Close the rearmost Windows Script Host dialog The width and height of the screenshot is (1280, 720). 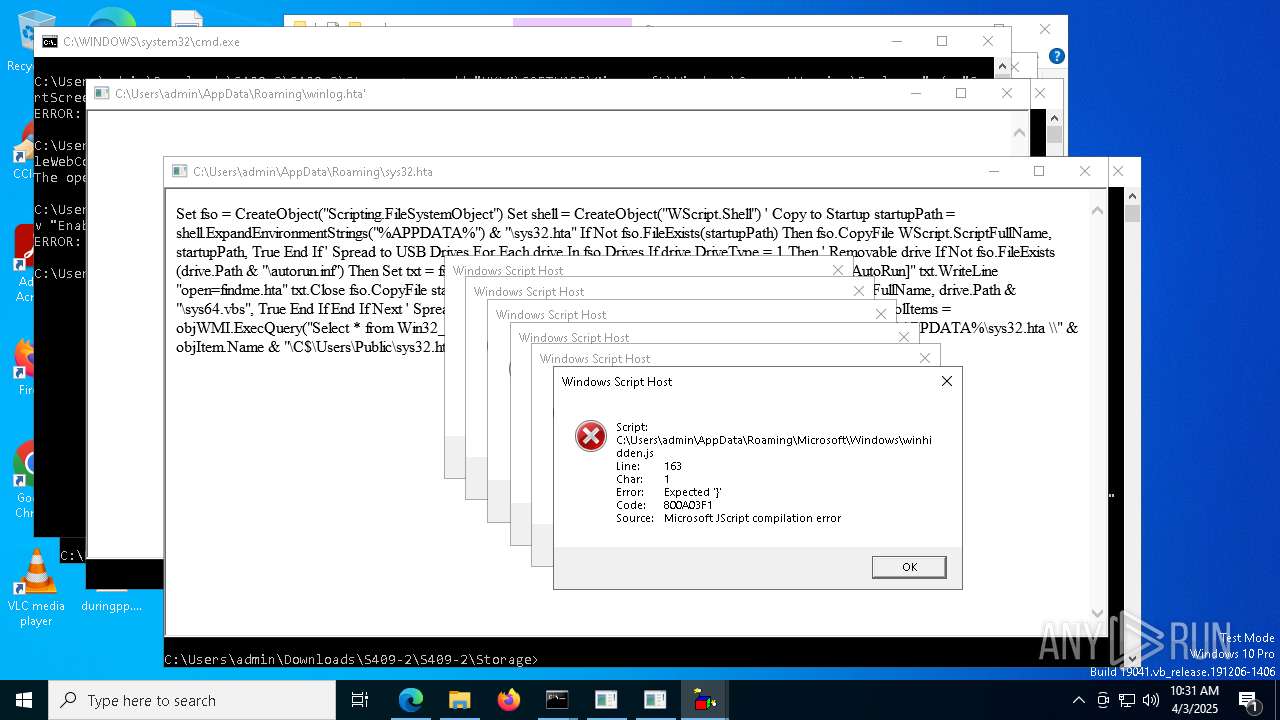click(838, 270)
